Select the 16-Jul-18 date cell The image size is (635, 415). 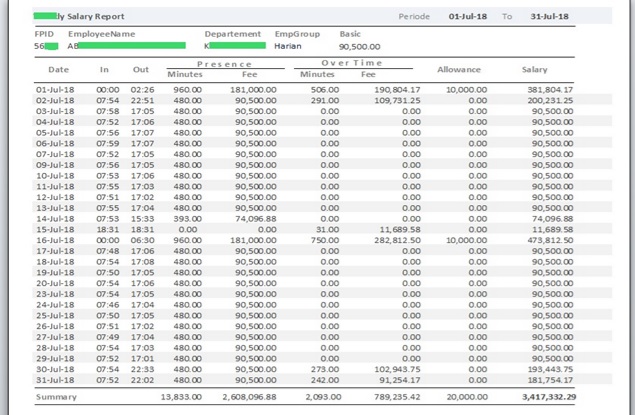point(56,240)
